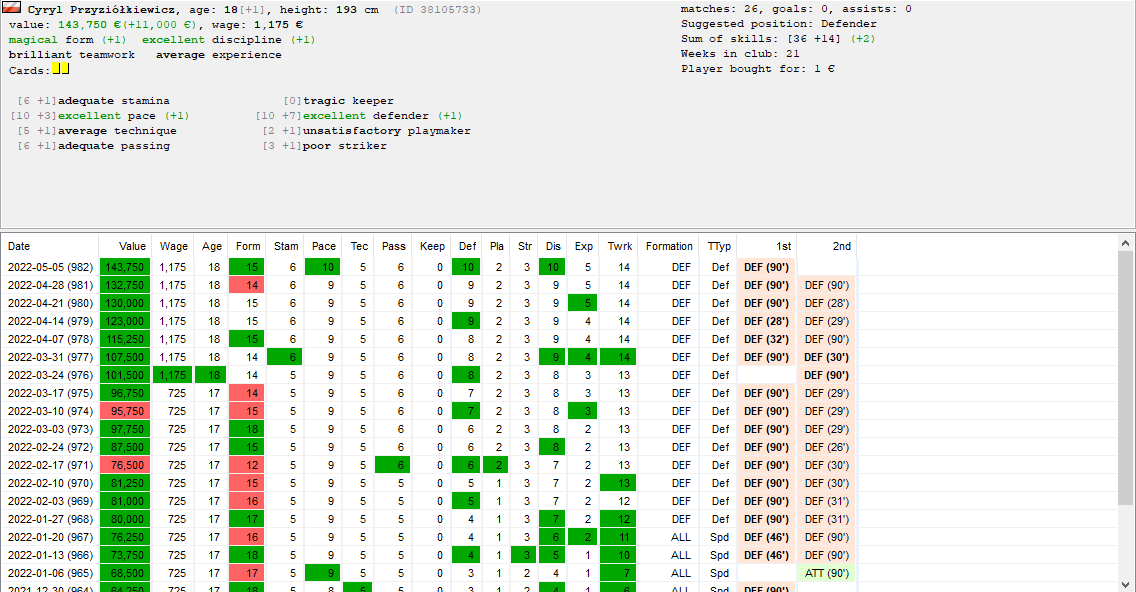The image size is (1136, 592).
Task: Click the 'adequate stamina' skill line
Action: (93, 101)
